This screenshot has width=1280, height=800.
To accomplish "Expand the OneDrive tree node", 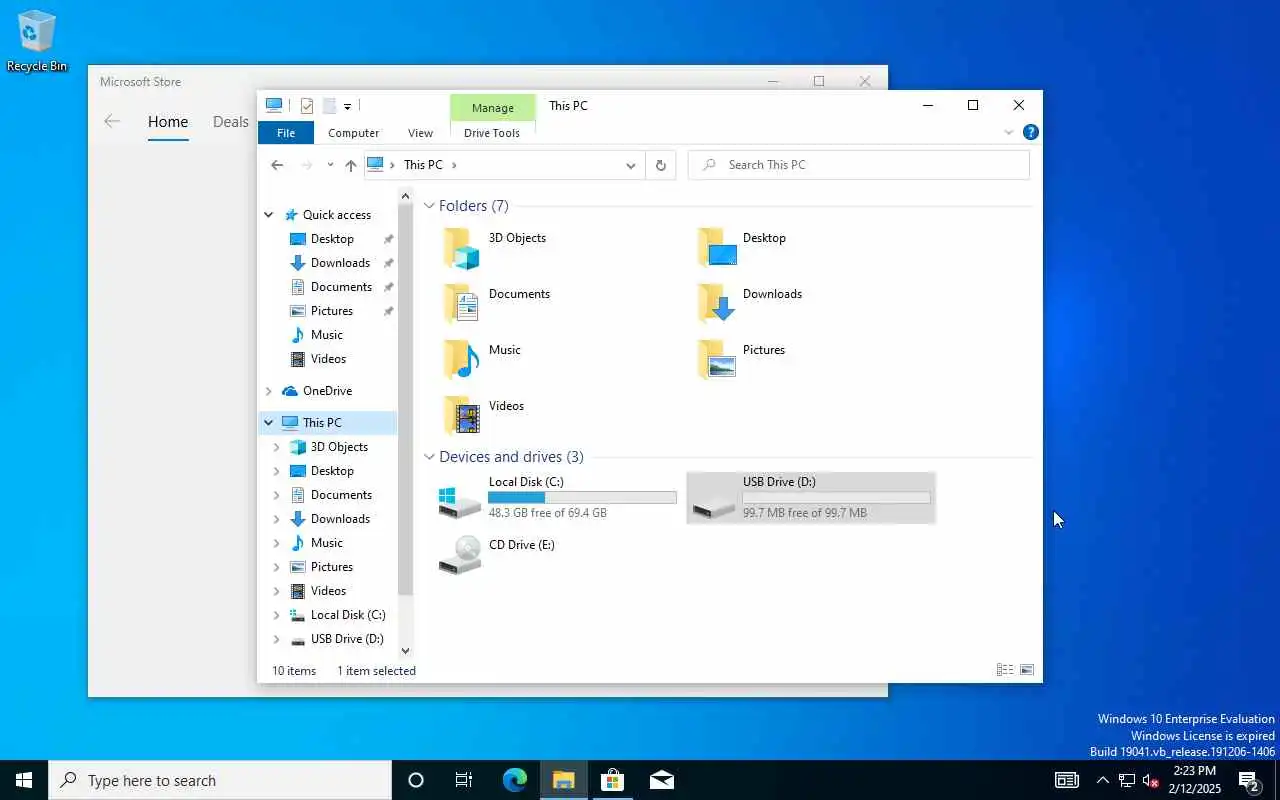I will pyautogui.click(x=268, y=391).
